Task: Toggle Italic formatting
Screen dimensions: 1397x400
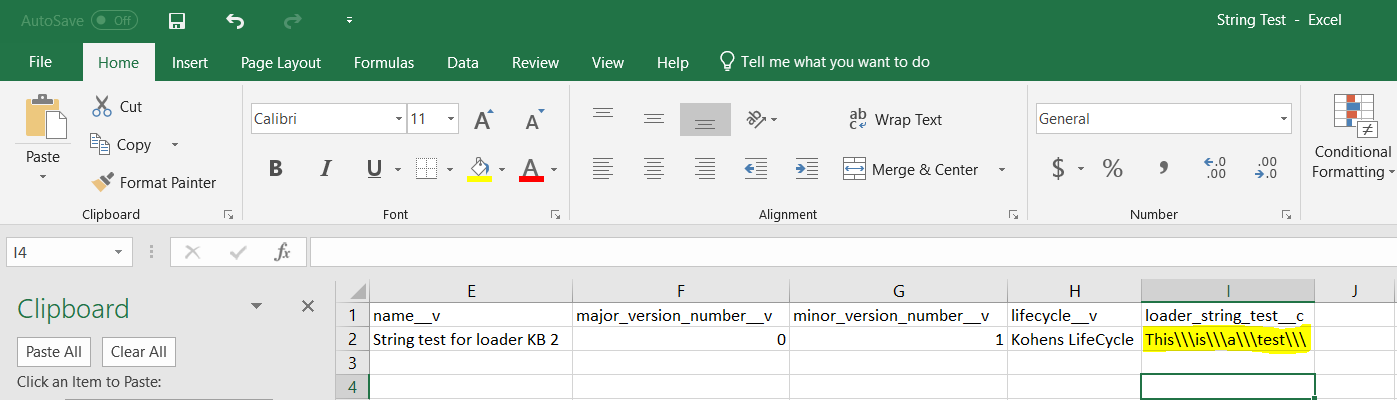Action: 324,169
